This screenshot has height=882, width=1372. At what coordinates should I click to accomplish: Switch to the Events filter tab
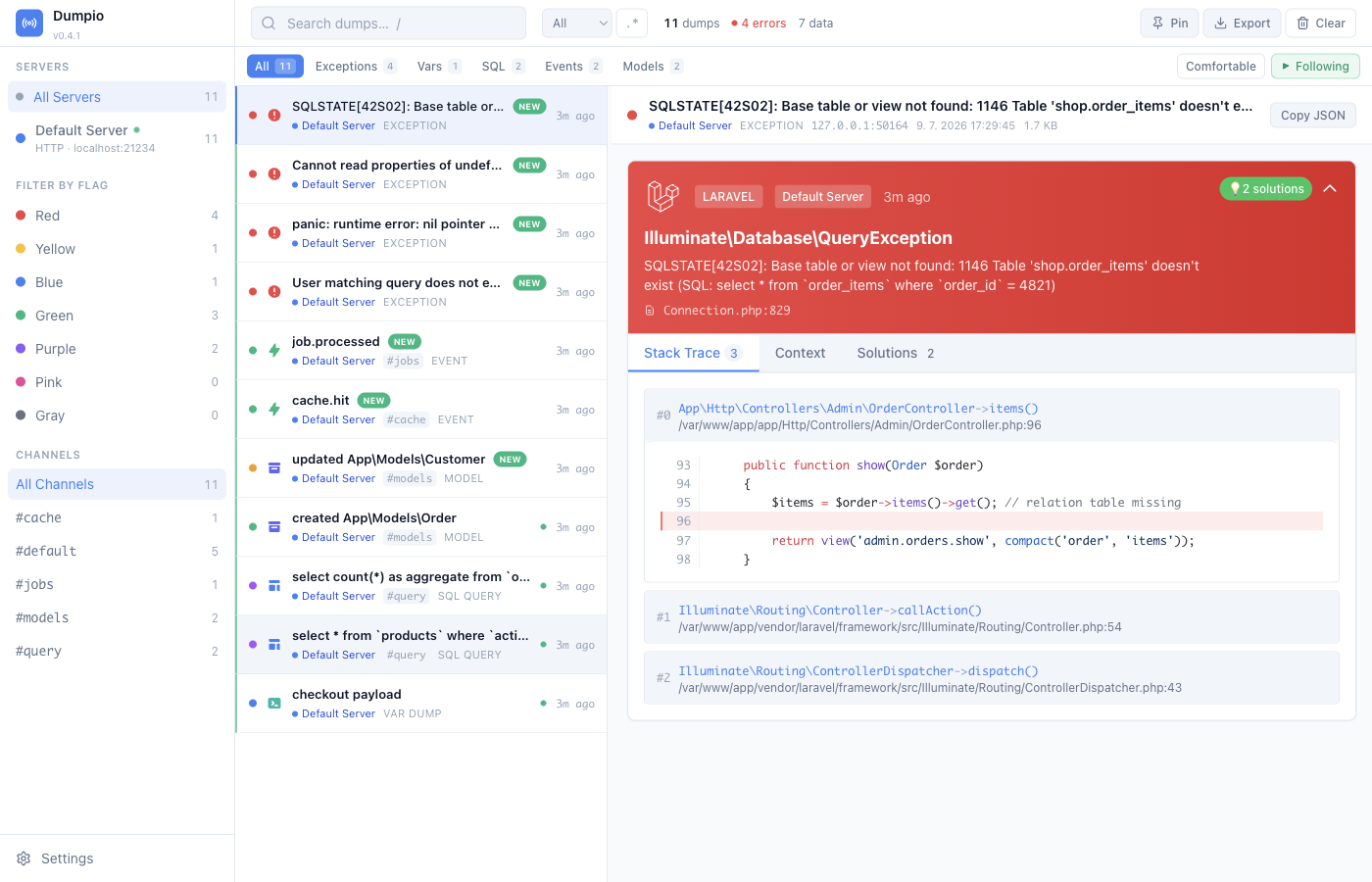tap(573, 67)
